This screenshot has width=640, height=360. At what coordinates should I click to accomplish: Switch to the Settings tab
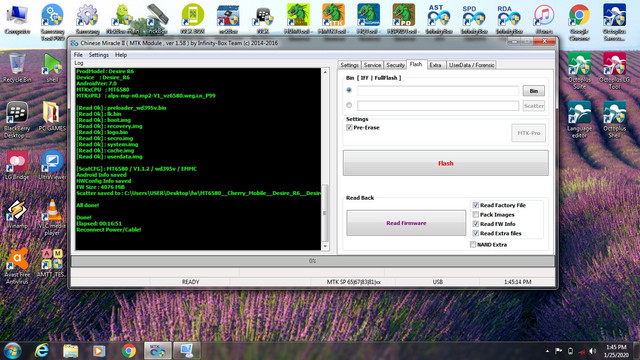(x=349, y=65)
